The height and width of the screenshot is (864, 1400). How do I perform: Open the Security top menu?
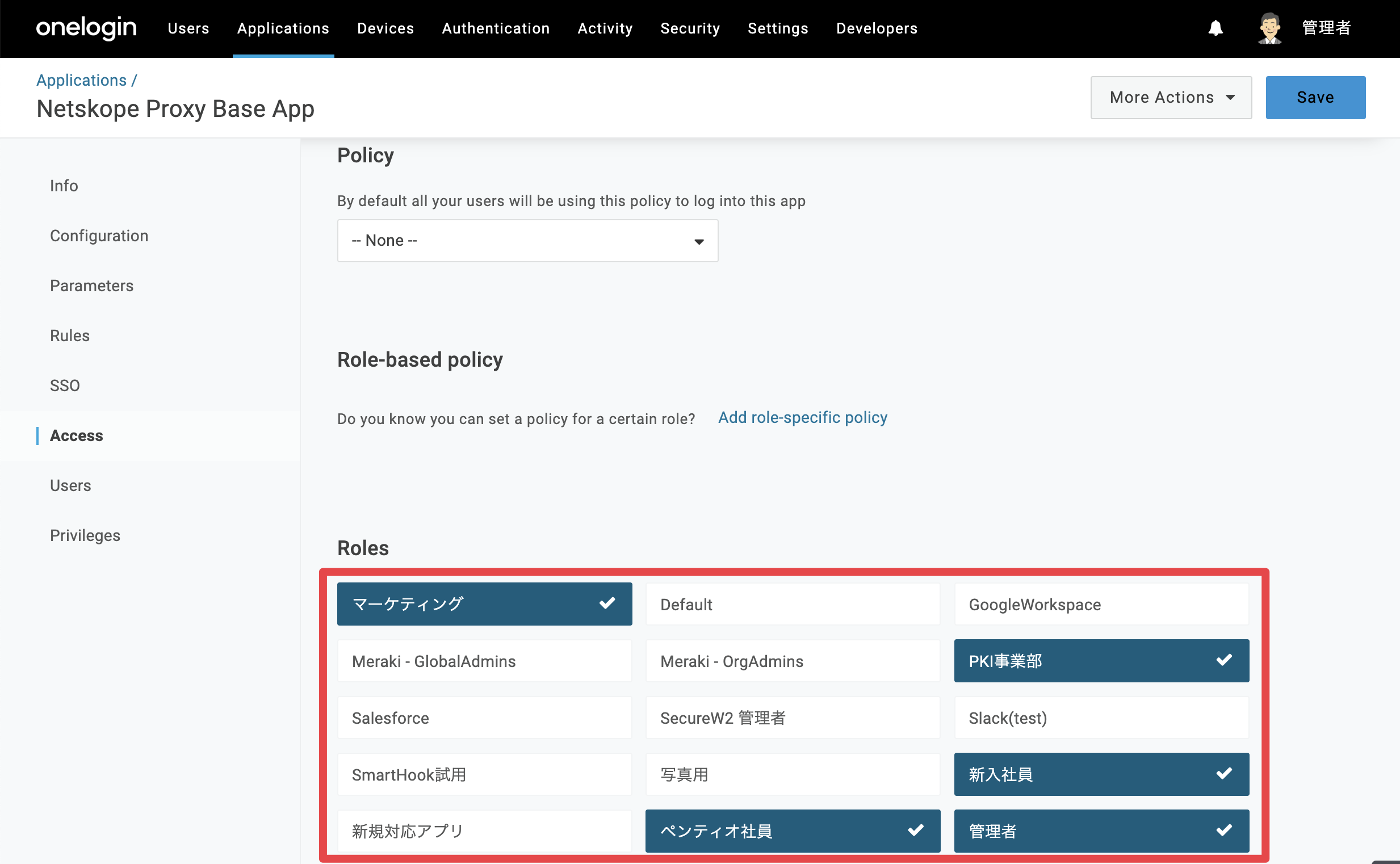(690, 28)
